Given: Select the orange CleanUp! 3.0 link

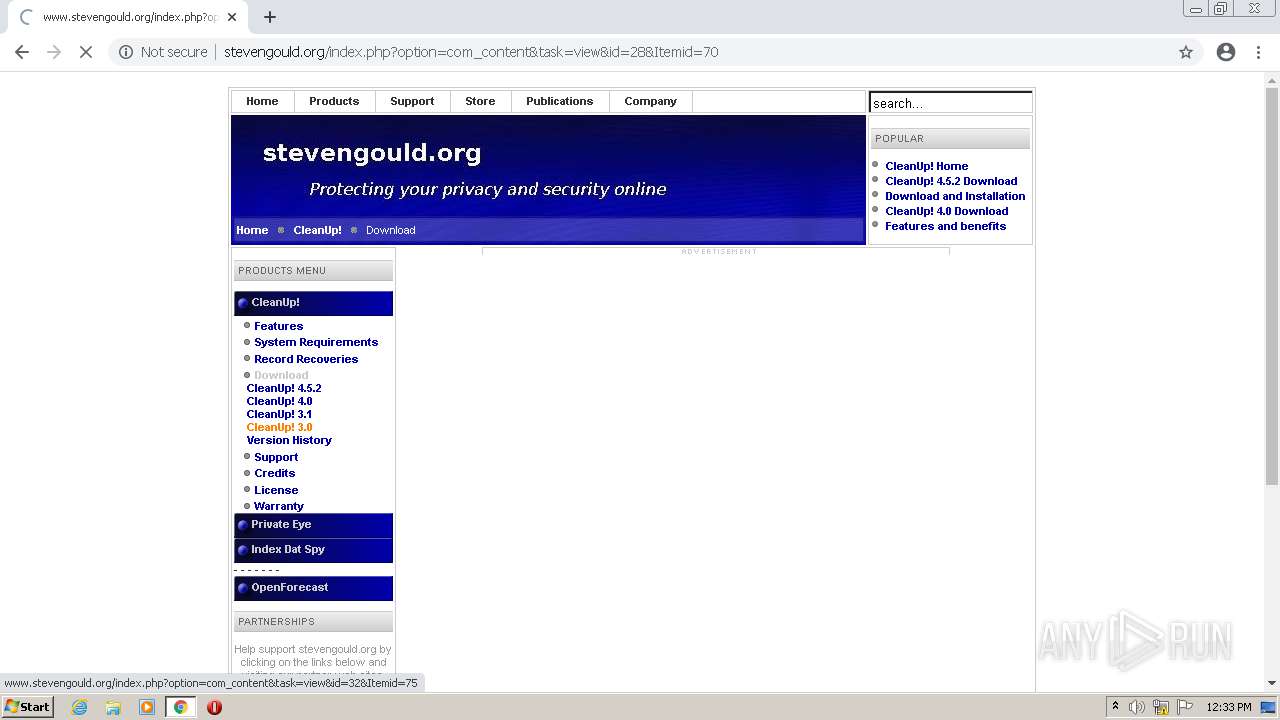Looking at the screenshot, I should tap(279, 427).
